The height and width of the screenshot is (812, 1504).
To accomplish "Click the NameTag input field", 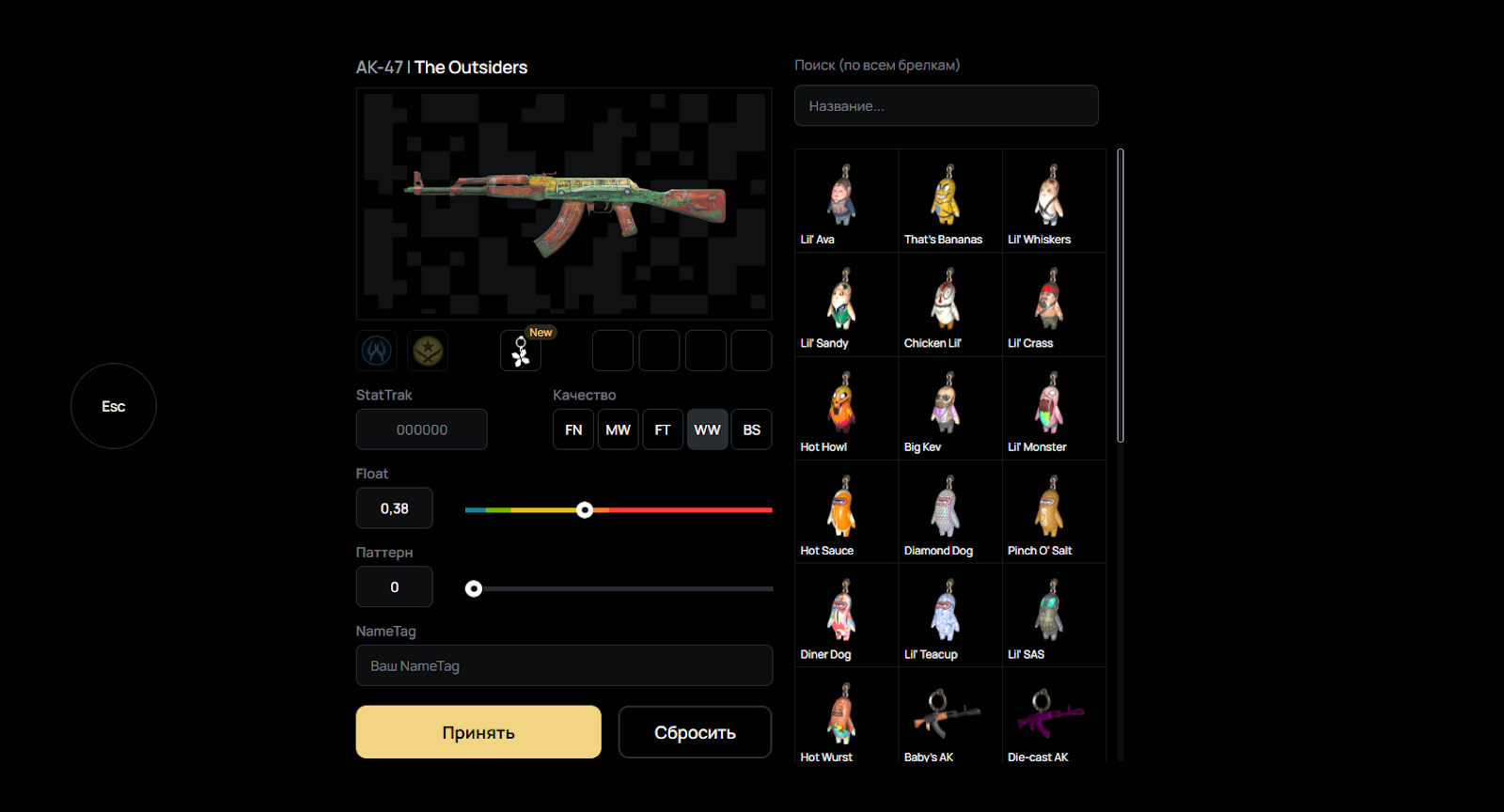I will [x=564, y=665].
